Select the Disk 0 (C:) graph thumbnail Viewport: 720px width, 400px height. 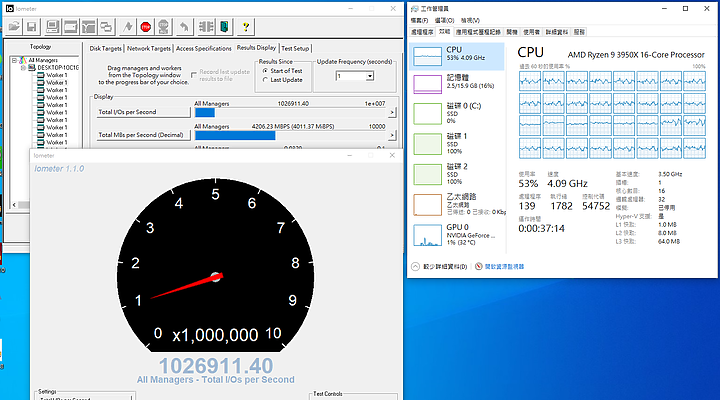tap(428, 113)
